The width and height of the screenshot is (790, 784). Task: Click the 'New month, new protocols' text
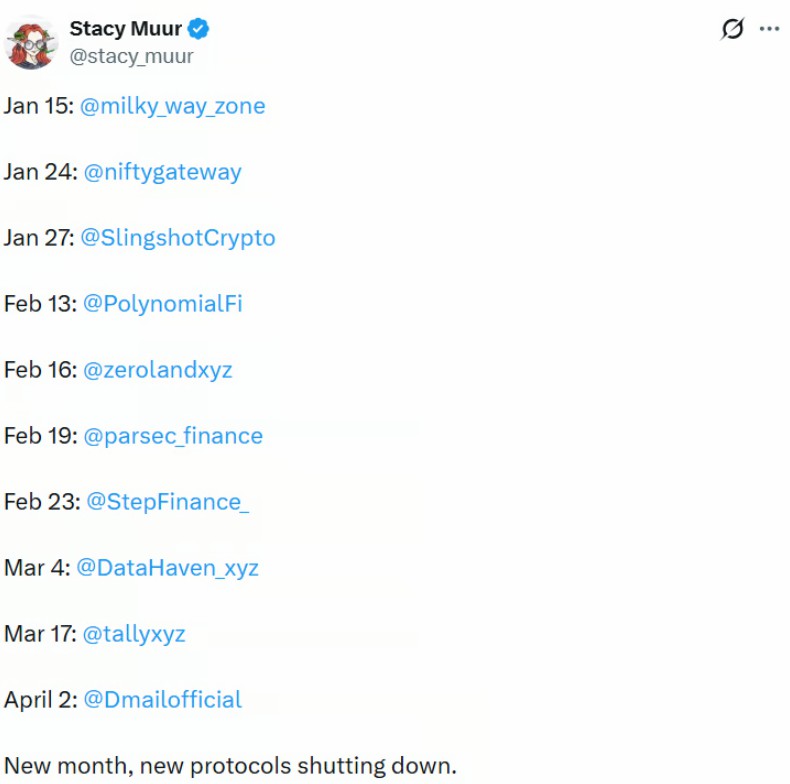coord(230,767)
